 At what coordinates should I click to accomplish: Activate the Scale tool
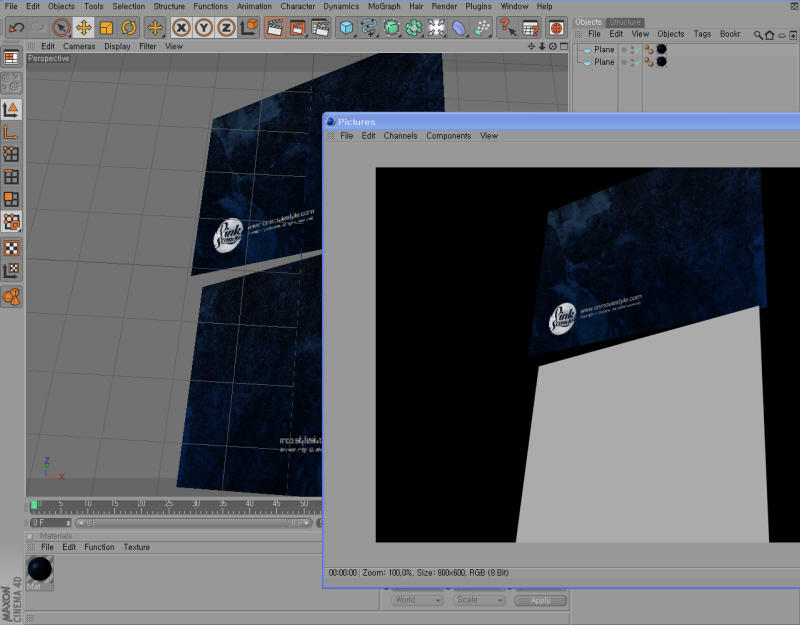[106, 27]
